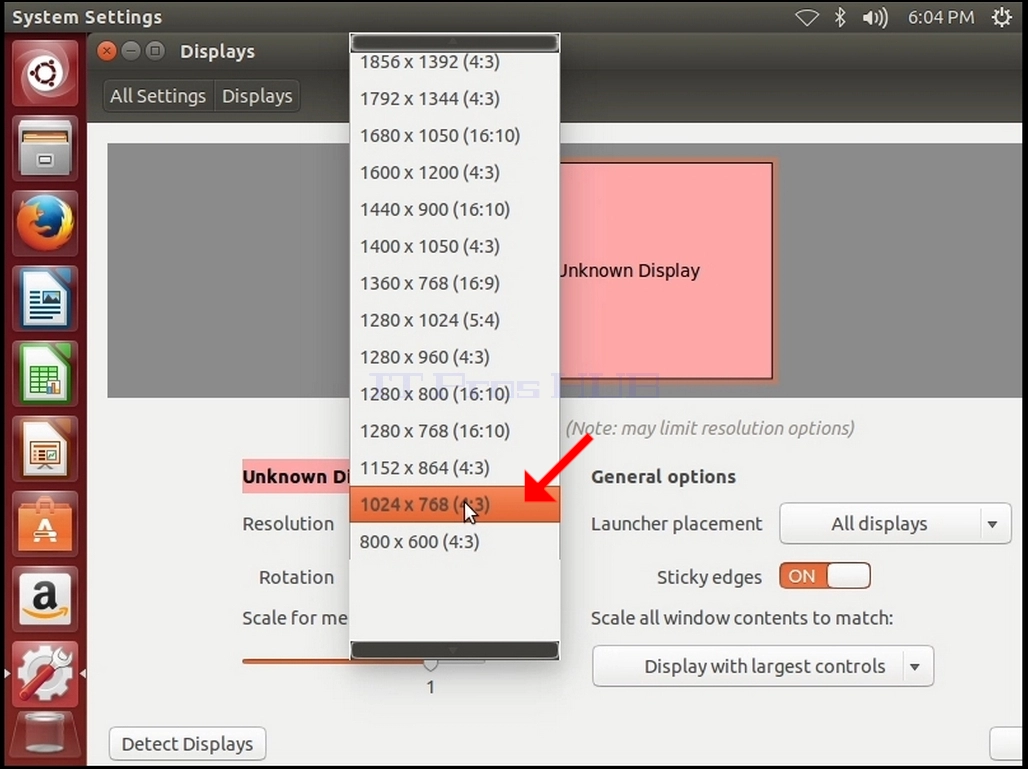Pick 1440 x 900 (16:10) from list
Viewport: 1028px width, 769px height.
pos(454,209)
